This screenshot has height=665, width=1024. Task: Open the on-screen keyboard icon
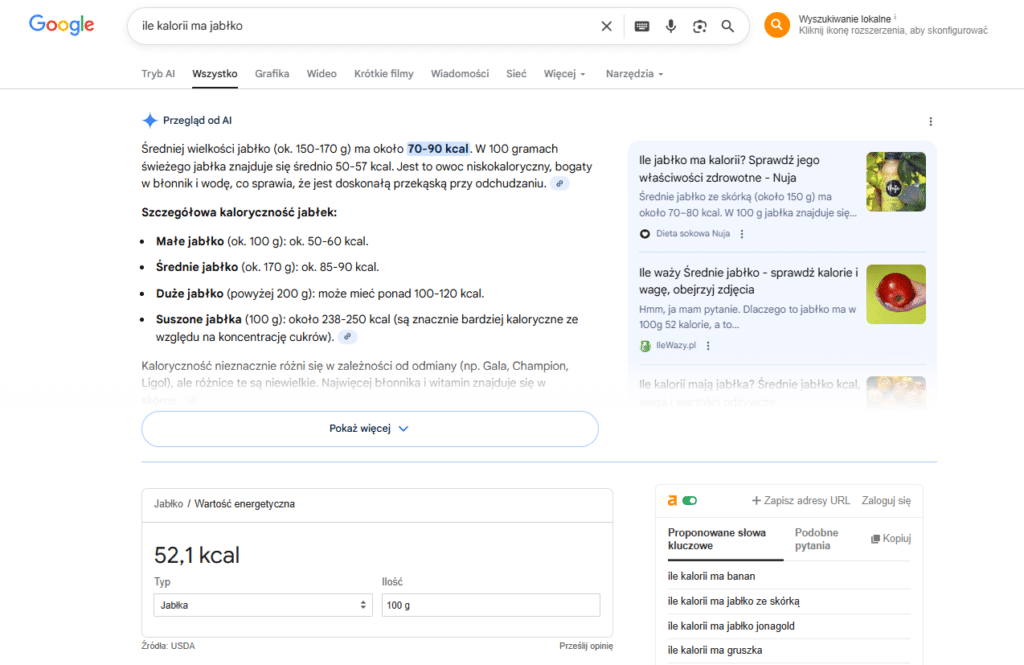click(x=641, y=26)
